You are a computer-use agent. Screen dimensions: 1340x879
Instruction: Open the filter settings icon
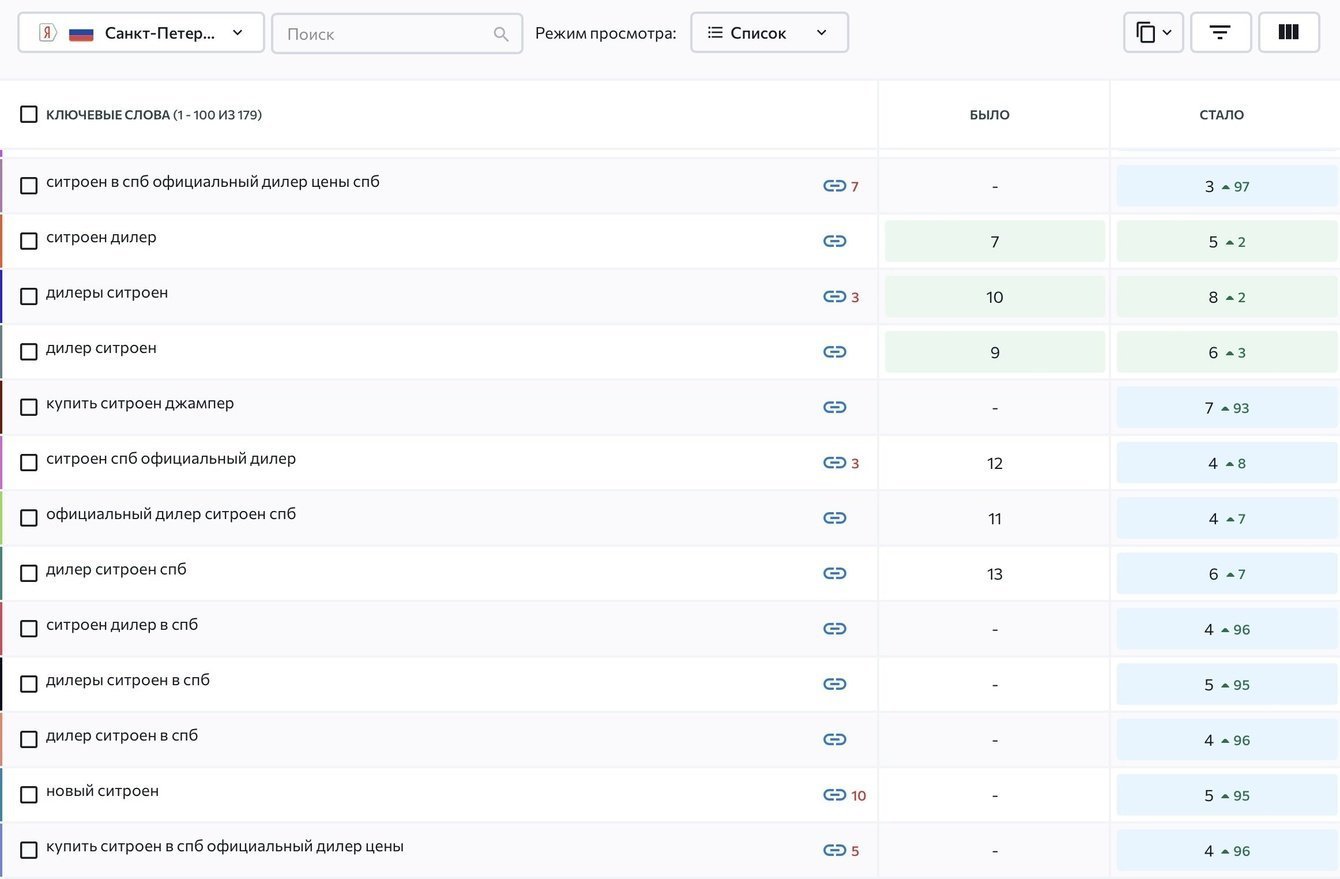pos(1220,33)
